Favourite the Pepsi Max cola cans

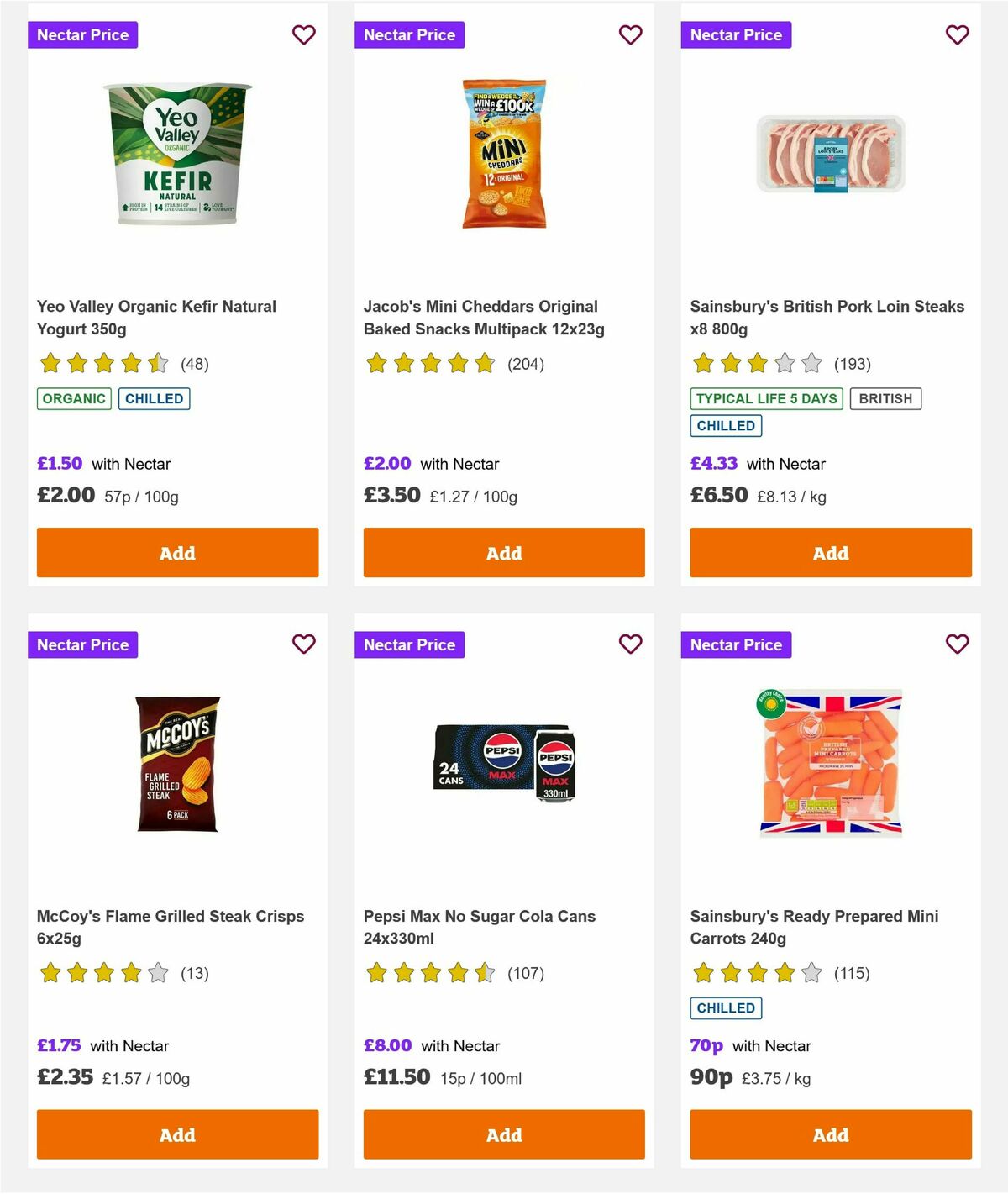[x=630, y=644]
